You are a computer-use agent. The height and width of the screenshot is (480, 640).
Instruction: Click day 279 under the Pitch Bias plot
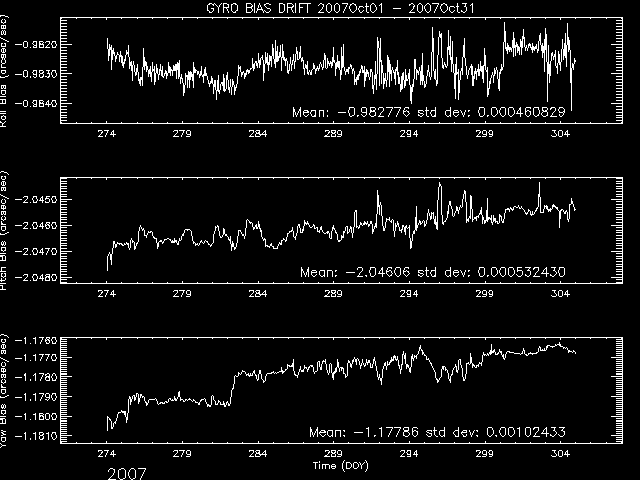(x=182, y=293)
